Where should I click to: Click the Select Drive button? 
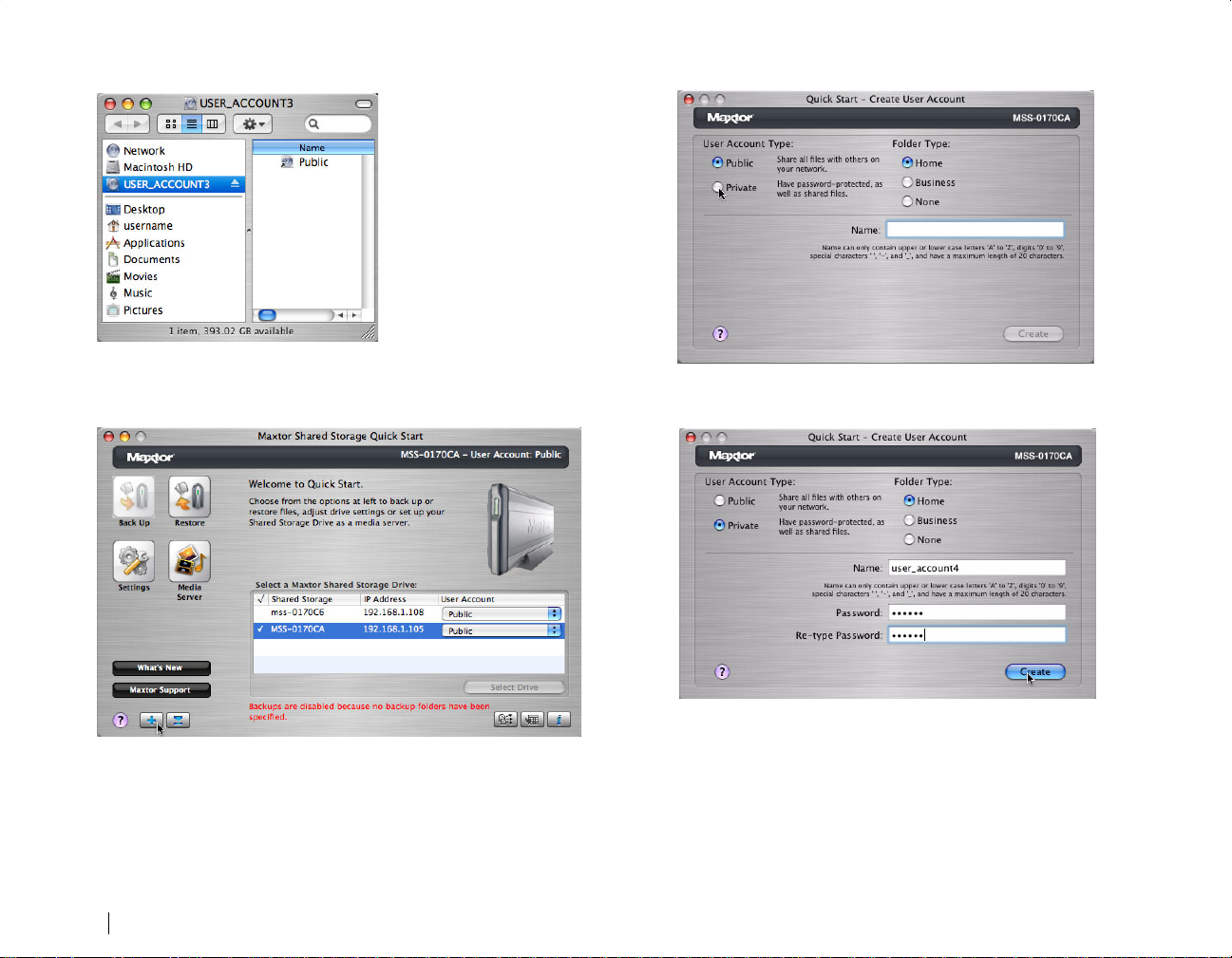(514, 687)
